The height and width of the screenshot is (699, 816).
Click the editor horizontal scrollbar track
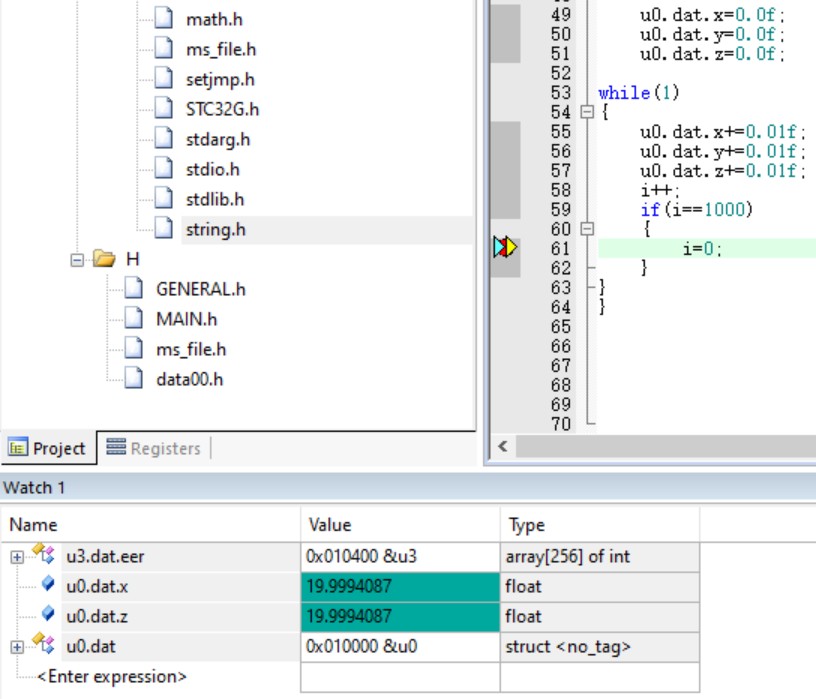(x=666, y=447)
